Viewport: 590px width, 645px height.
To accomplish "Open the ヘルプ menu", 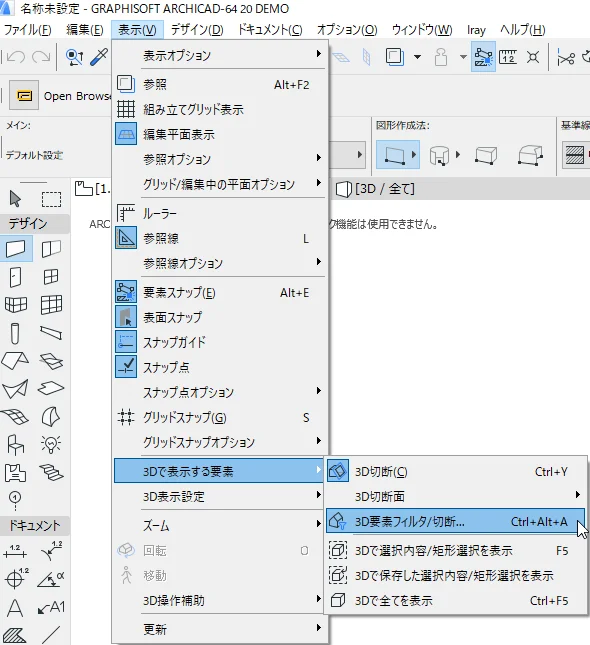I will pyautogui.click(x=523, y=30).
